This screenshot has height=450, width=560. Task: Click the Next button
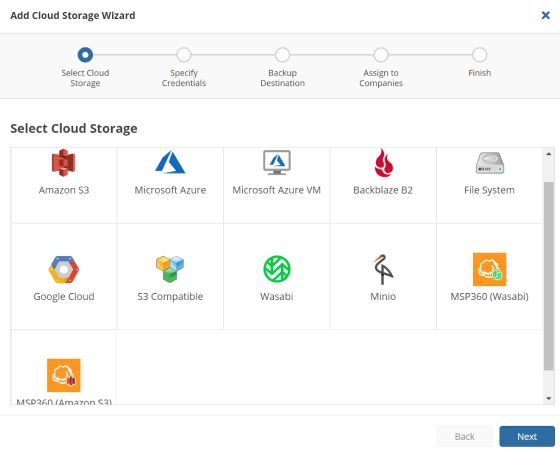pos(527,436)
